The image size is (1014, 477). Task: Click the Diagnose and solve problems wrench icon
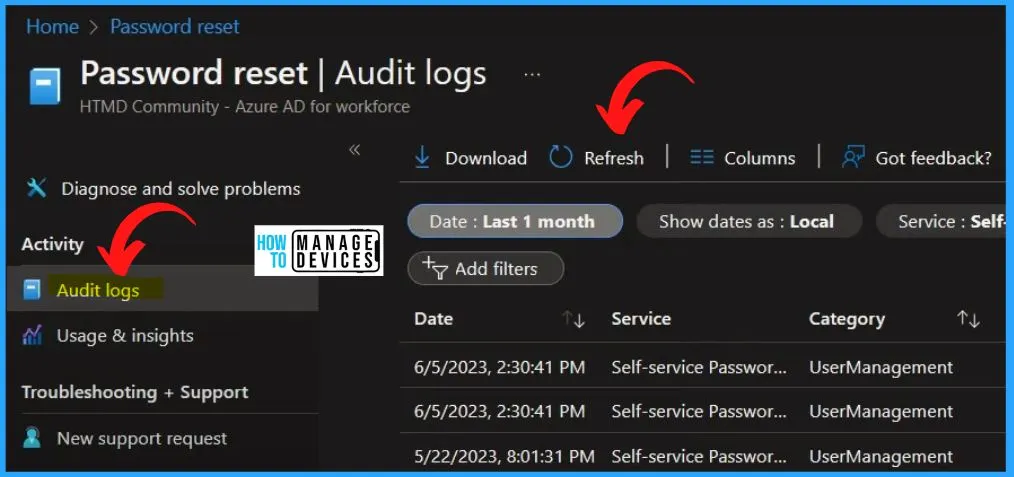coord(36,189)
